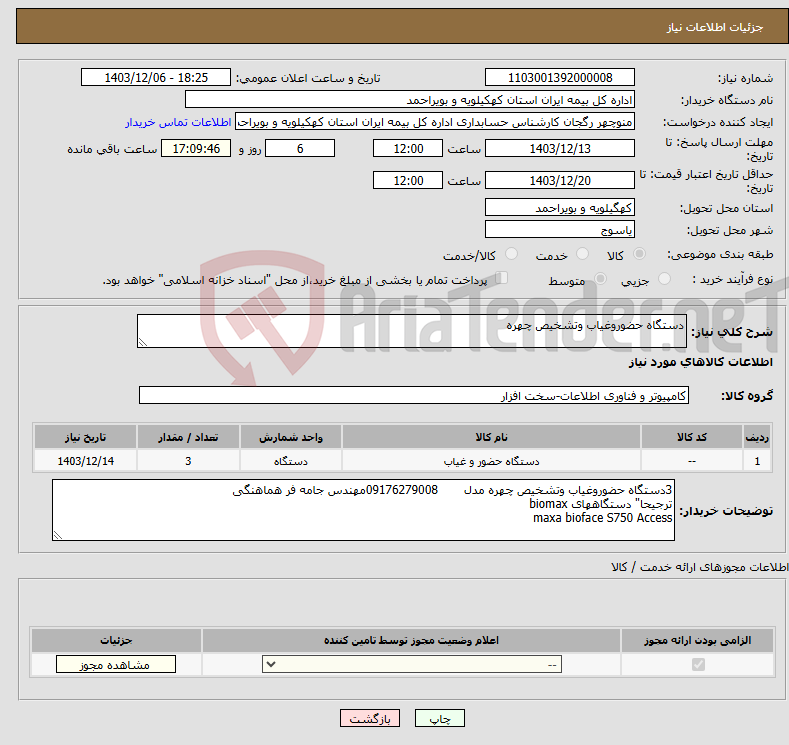Click the شهر محل تحویل field
789x745 pixels.
(559, 230)
